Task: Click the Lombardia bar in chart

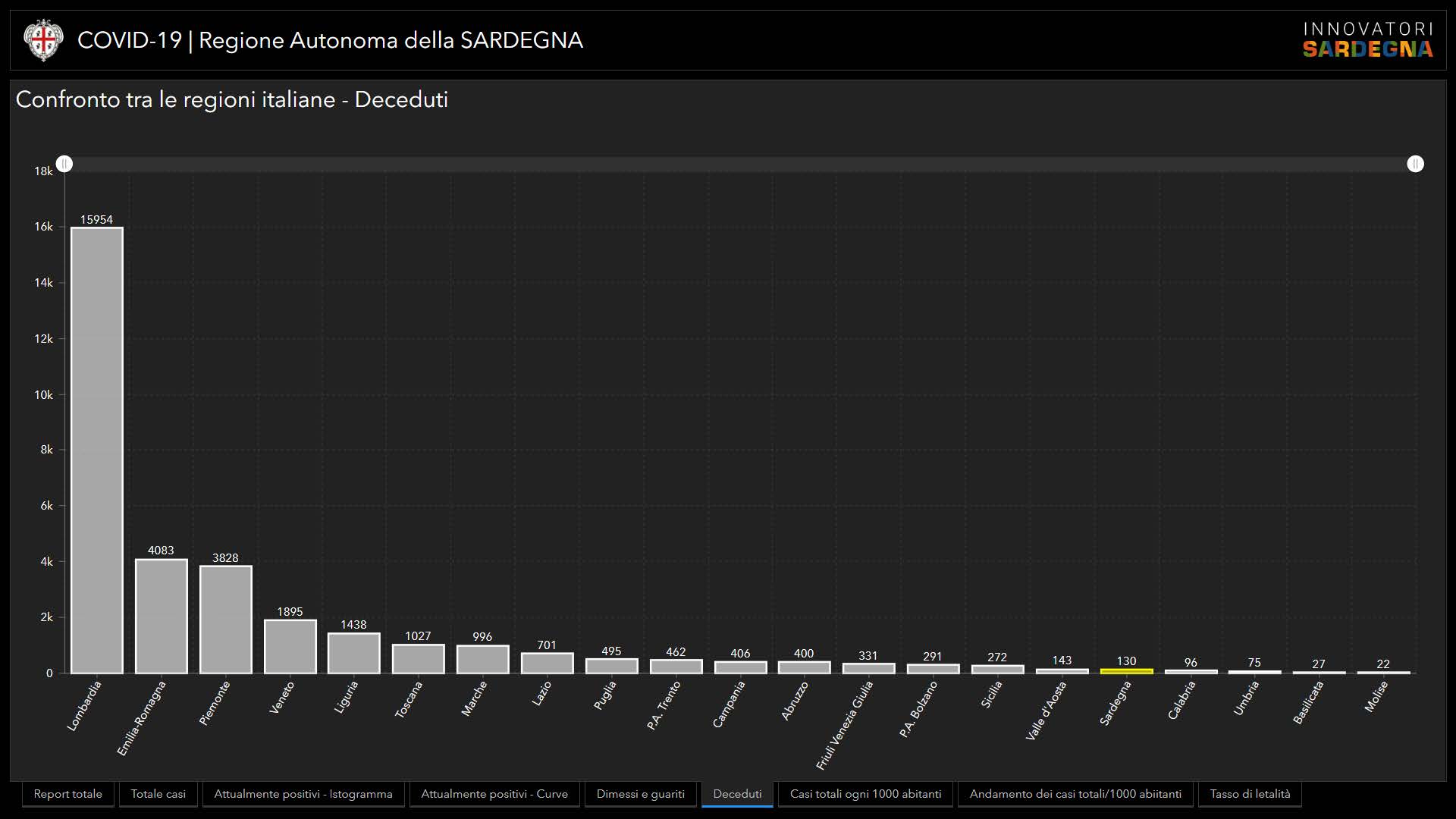Action: coord(97,450)
